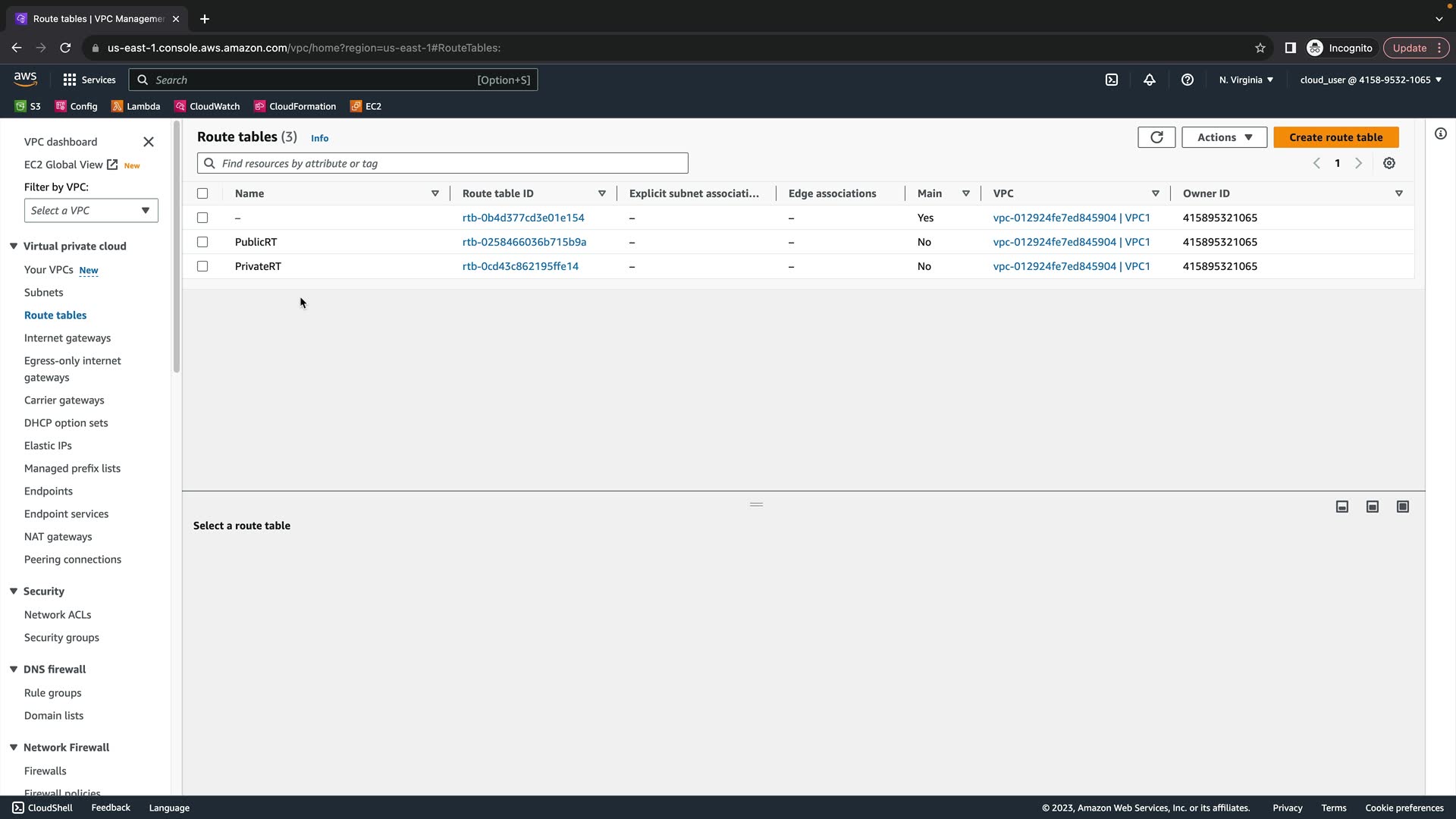
Task: Open the Select a VPC filter dropdown
Action: click(x=91, y=211)
